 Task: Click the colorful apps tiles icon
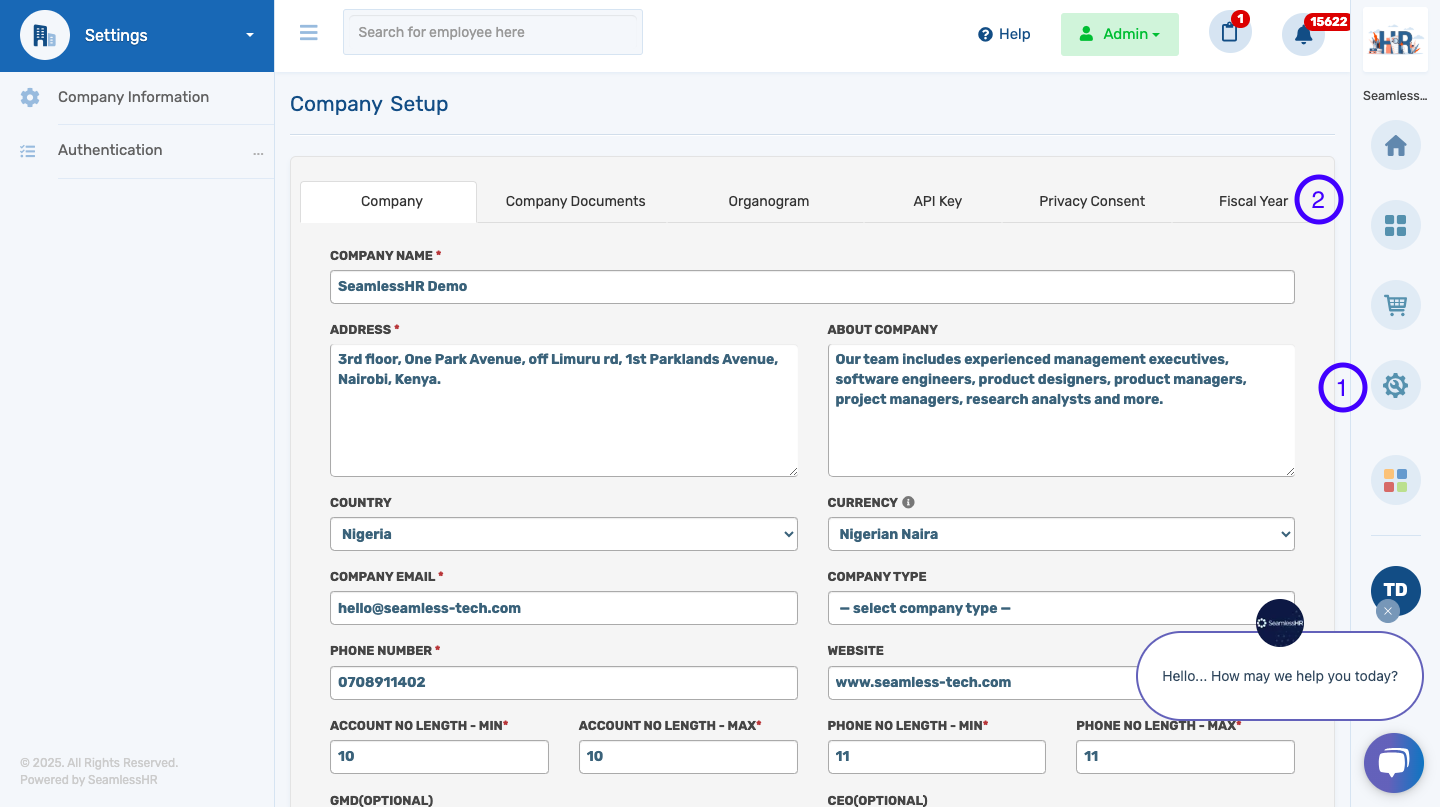click(1395, 480)
